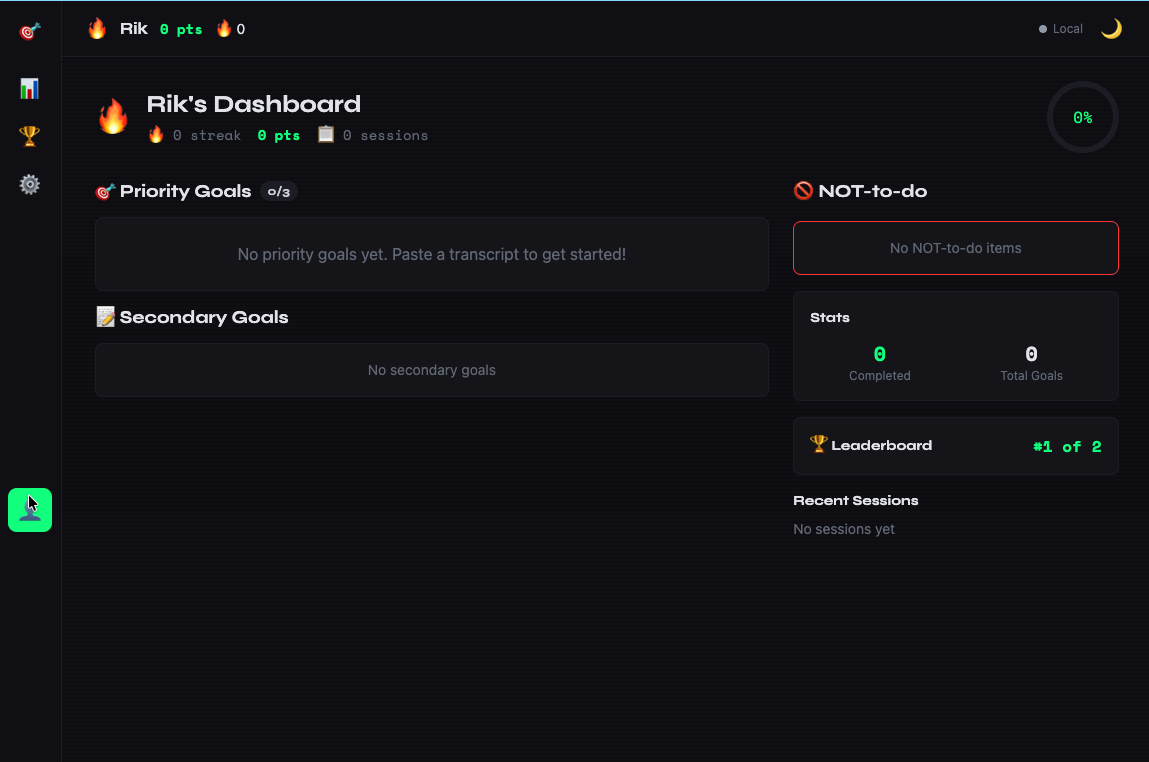The width and height of the screenshot is (1149, 762).
Task: Click the green user profile button
Action: point(30,510)
